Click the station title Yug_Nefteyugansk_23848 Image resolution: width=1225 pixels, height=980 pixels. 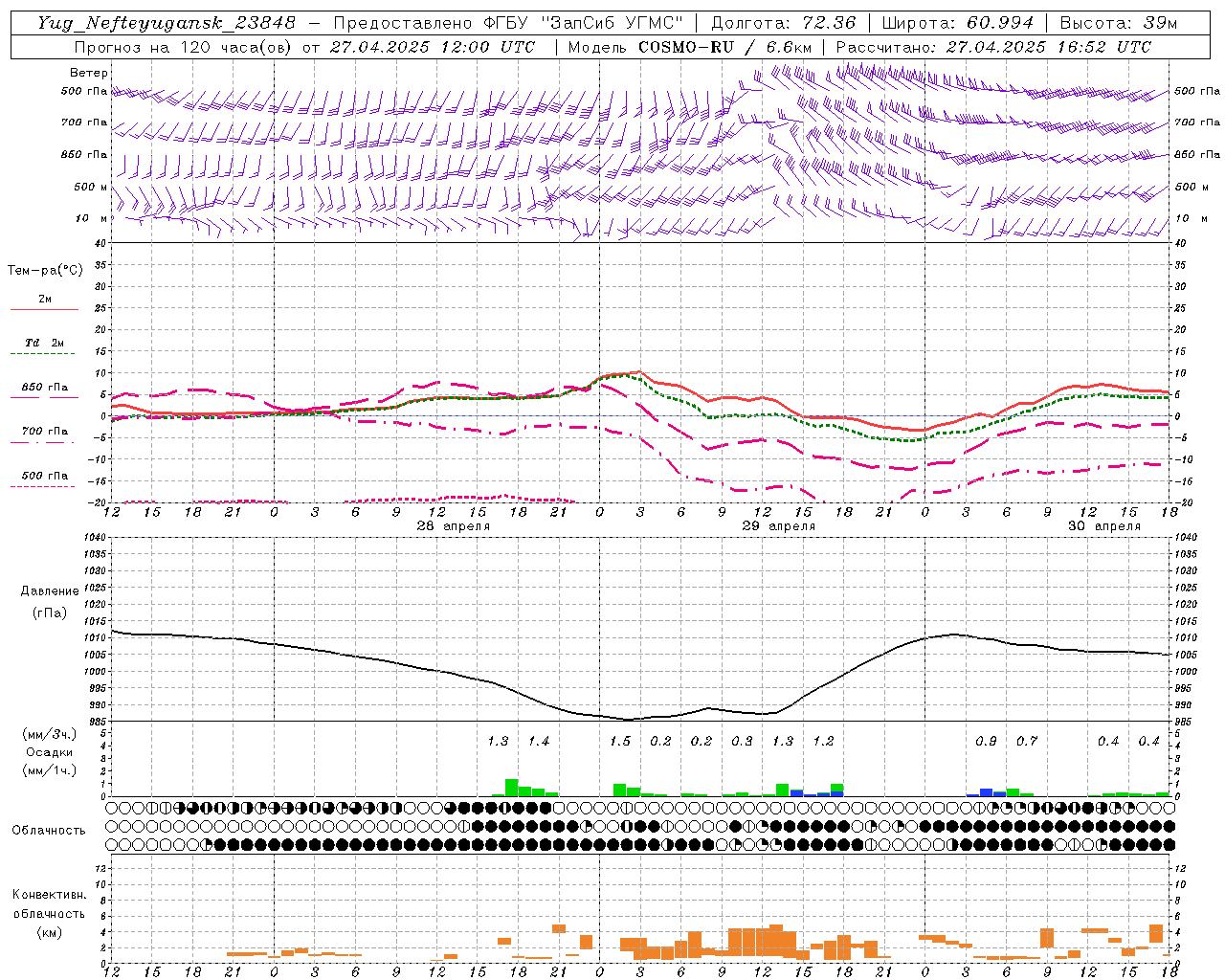pos(167,23)
